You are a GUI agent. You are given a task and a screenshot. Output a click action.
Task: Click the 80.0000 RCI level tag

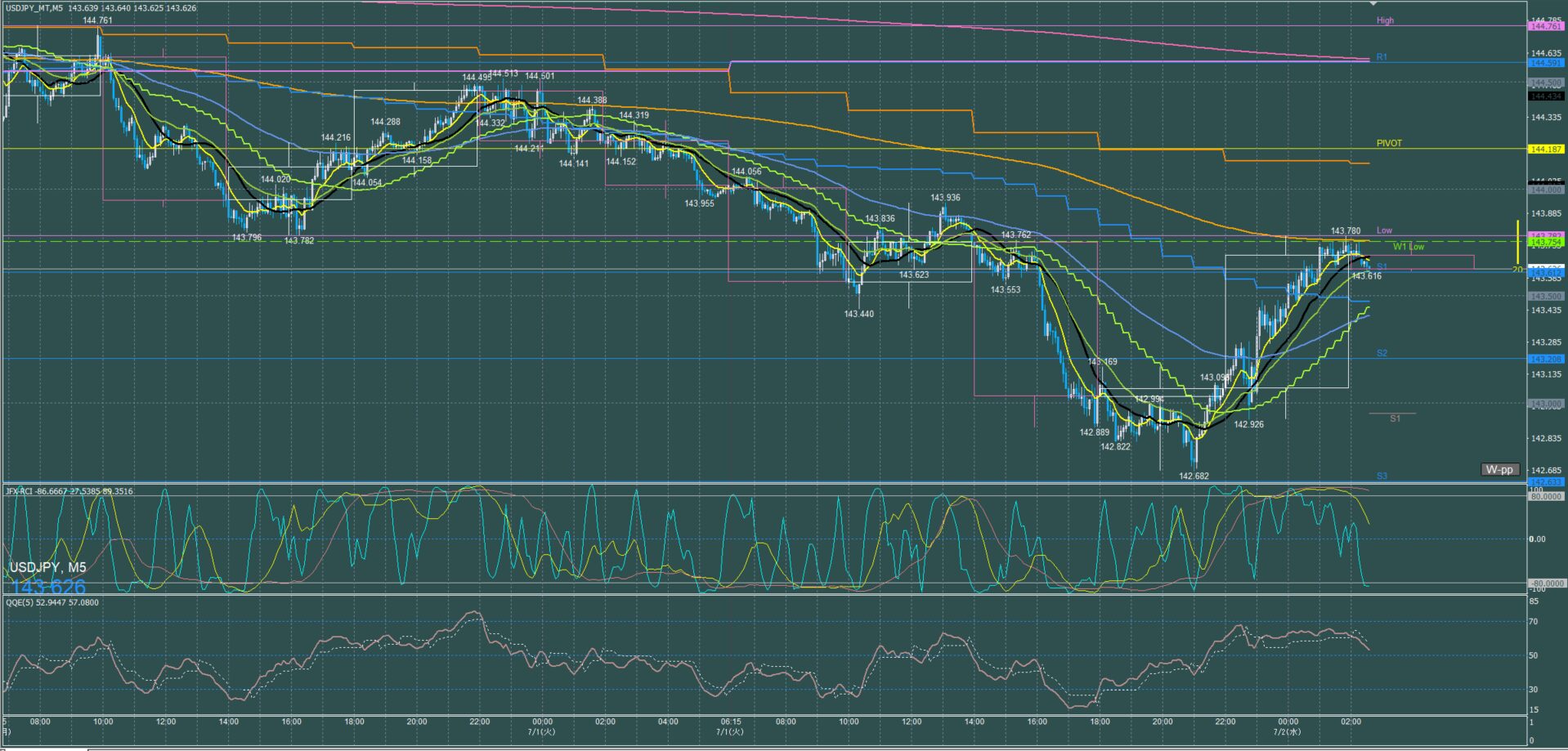[1545, 496]
